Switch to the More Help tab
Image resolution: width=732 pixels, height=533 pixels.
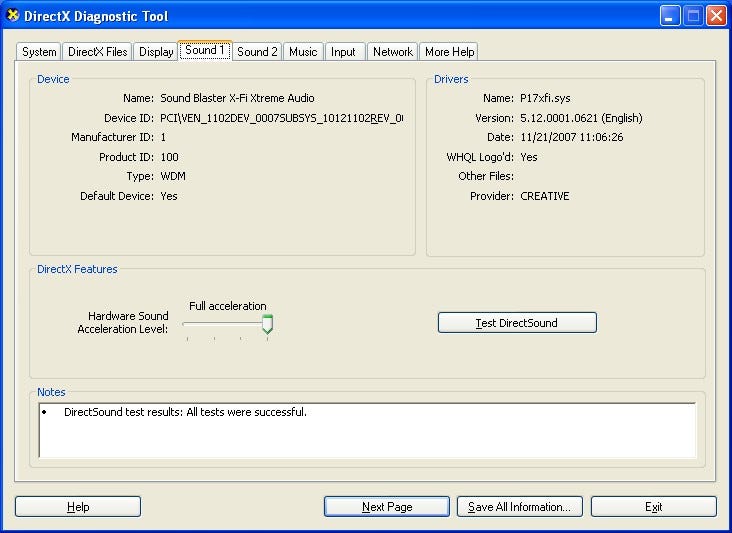pos(449,52)
